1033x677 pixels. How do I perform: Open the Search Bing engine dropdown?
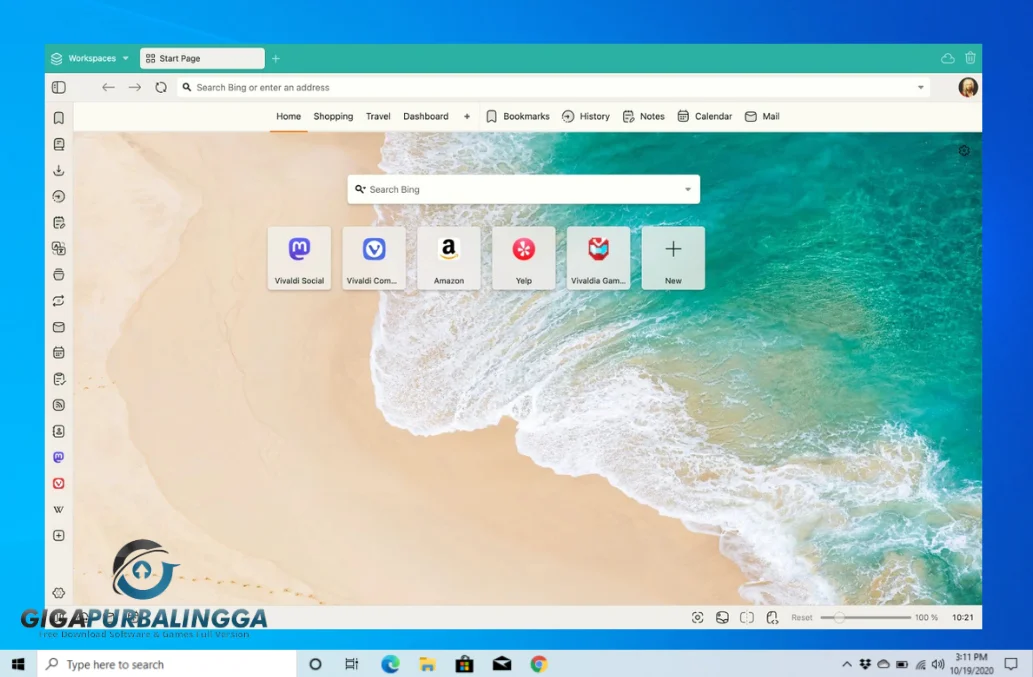(x=687, y=189)
